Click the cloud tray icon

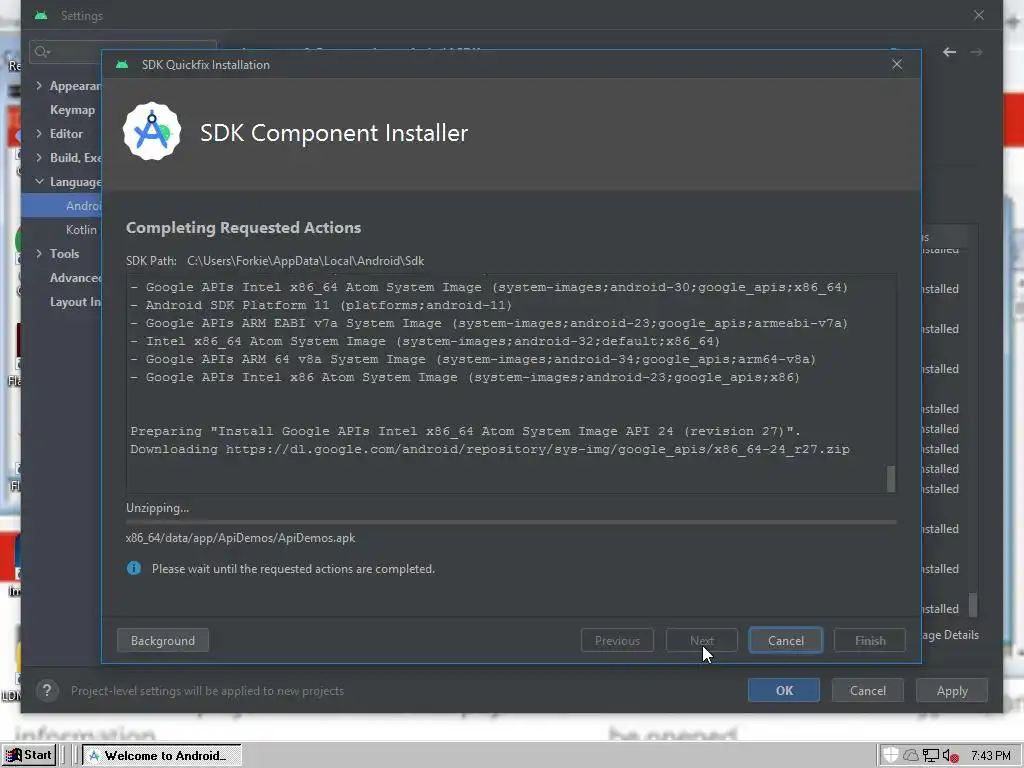pyautogui.click(x=910, y=756)
